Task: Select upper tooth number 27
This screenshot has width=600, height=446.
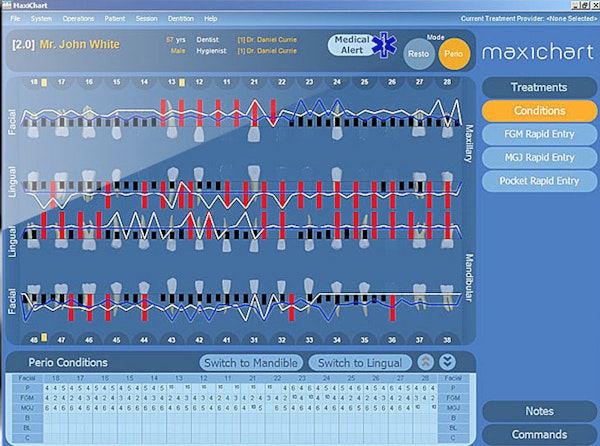Action: (419, 82)
